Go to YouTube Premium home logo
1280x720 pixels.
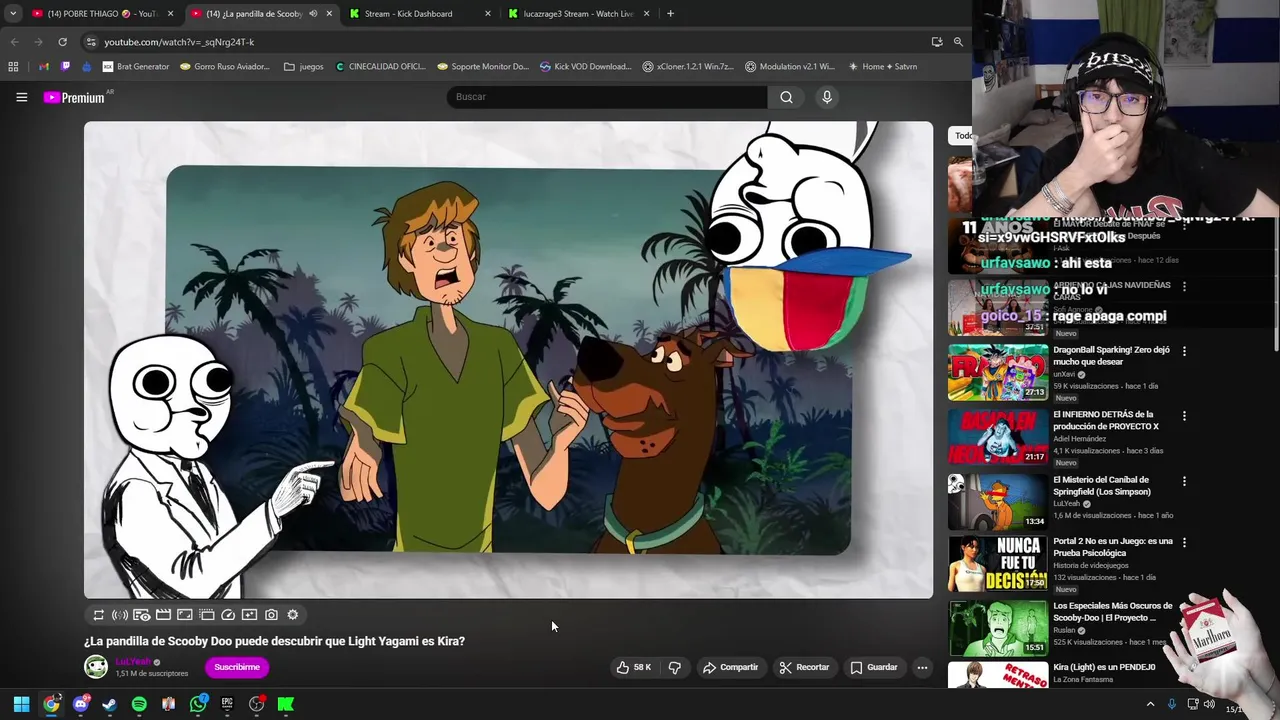pyautogui.click(x=74, y=97)
